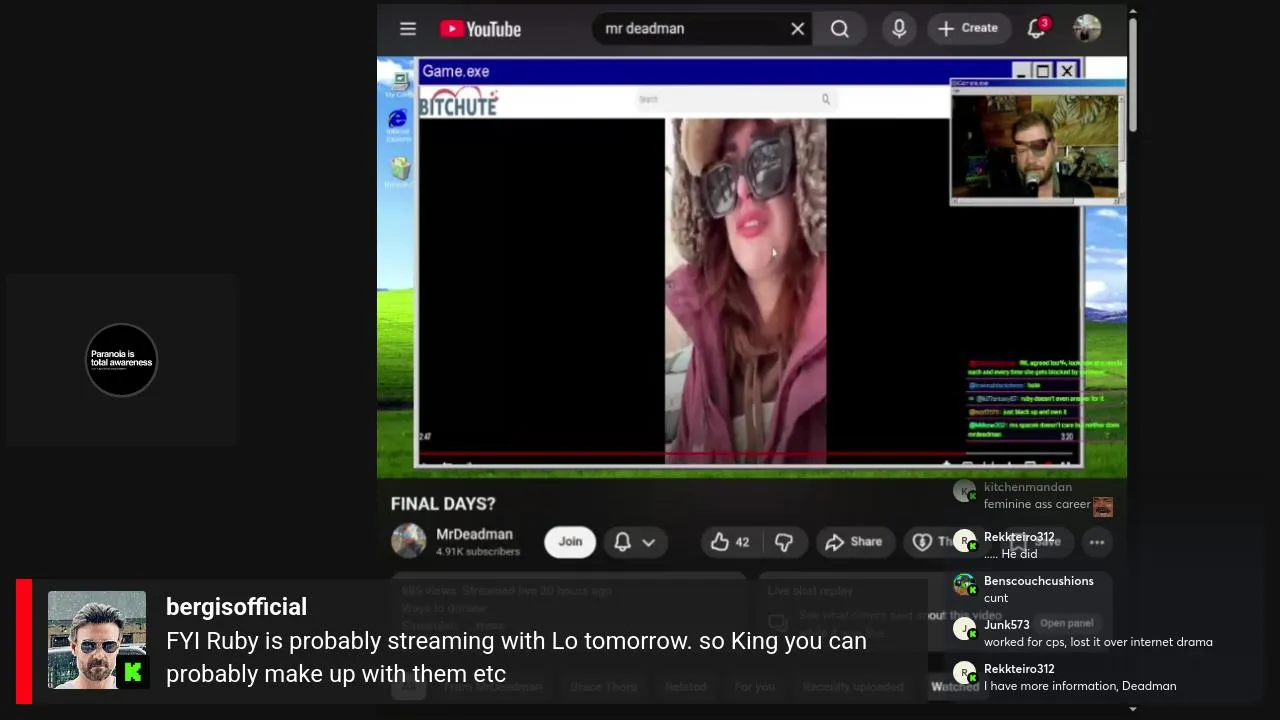The height and width of the screenshot is (720, 1280).
Task: Click Benscouchcushions chat avatar
Action: click(964, 584)
